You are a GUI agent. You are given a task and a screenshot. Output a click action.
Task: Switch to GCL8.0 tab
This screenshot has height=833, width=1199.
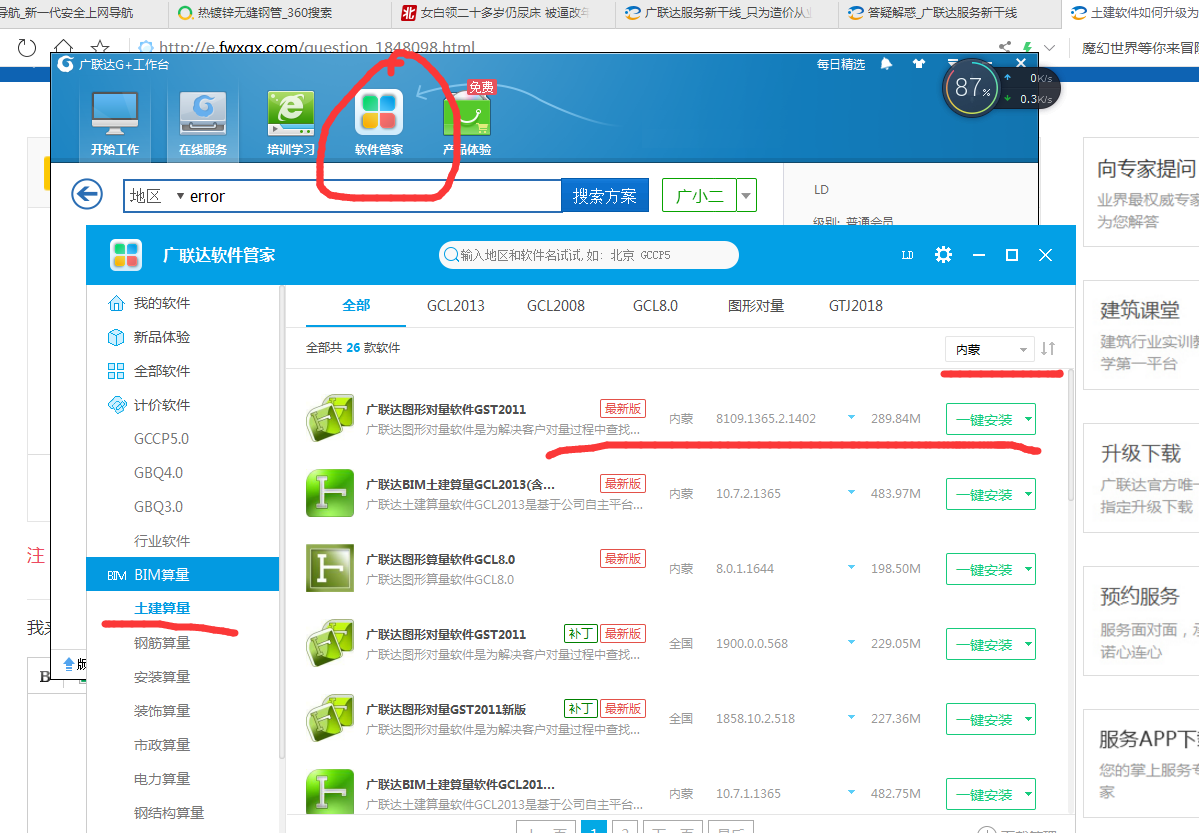pyautogui.click(x=655, y=305)
